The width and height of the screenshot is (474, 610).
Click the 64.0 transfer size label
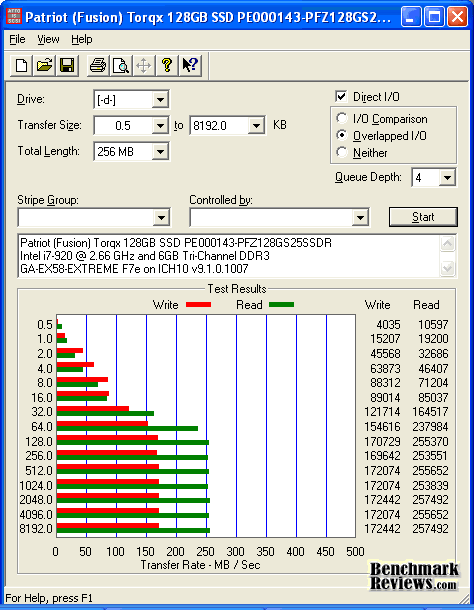[x=42, y=426]
